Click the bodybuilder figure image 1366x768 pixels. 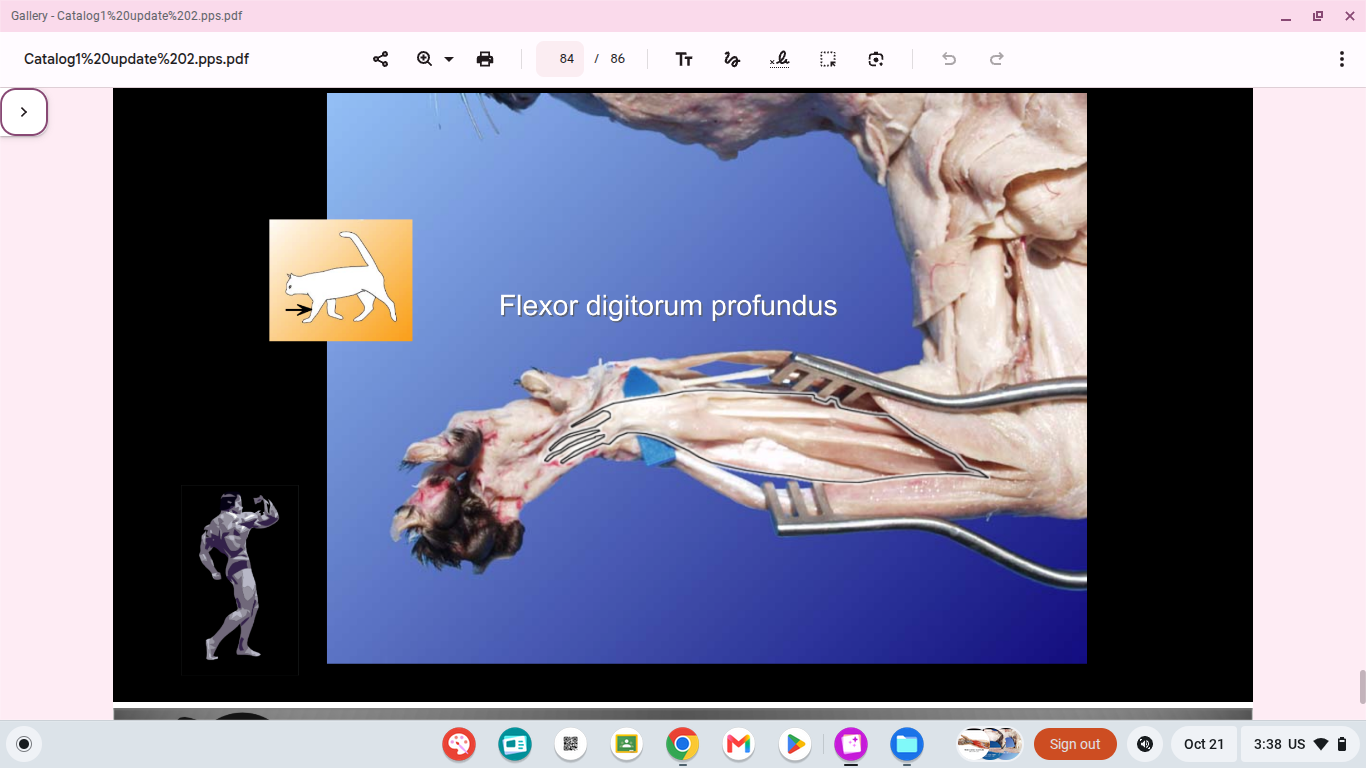pyautogui.click(x=240, y=580)
